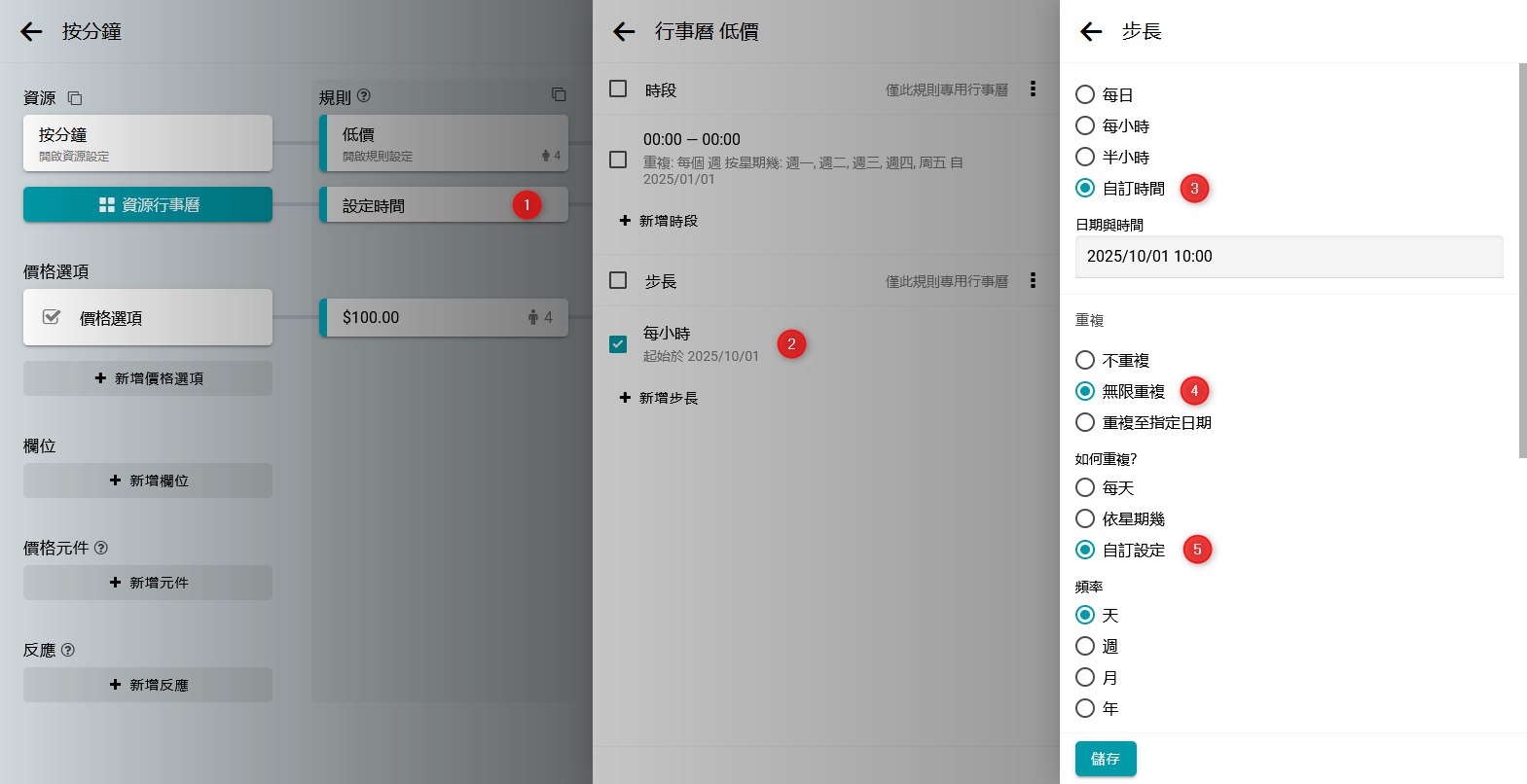The width and height of the screenshot is (1527, 784).
Task: Click back arrow beside 行事曆 低價
Action: coord(624,32)
